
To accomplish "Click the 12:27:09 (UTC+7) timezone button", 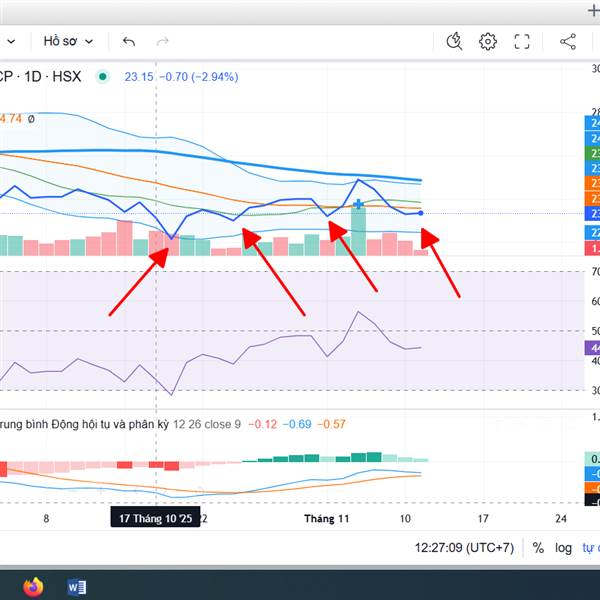I will (x=465, y=548).
